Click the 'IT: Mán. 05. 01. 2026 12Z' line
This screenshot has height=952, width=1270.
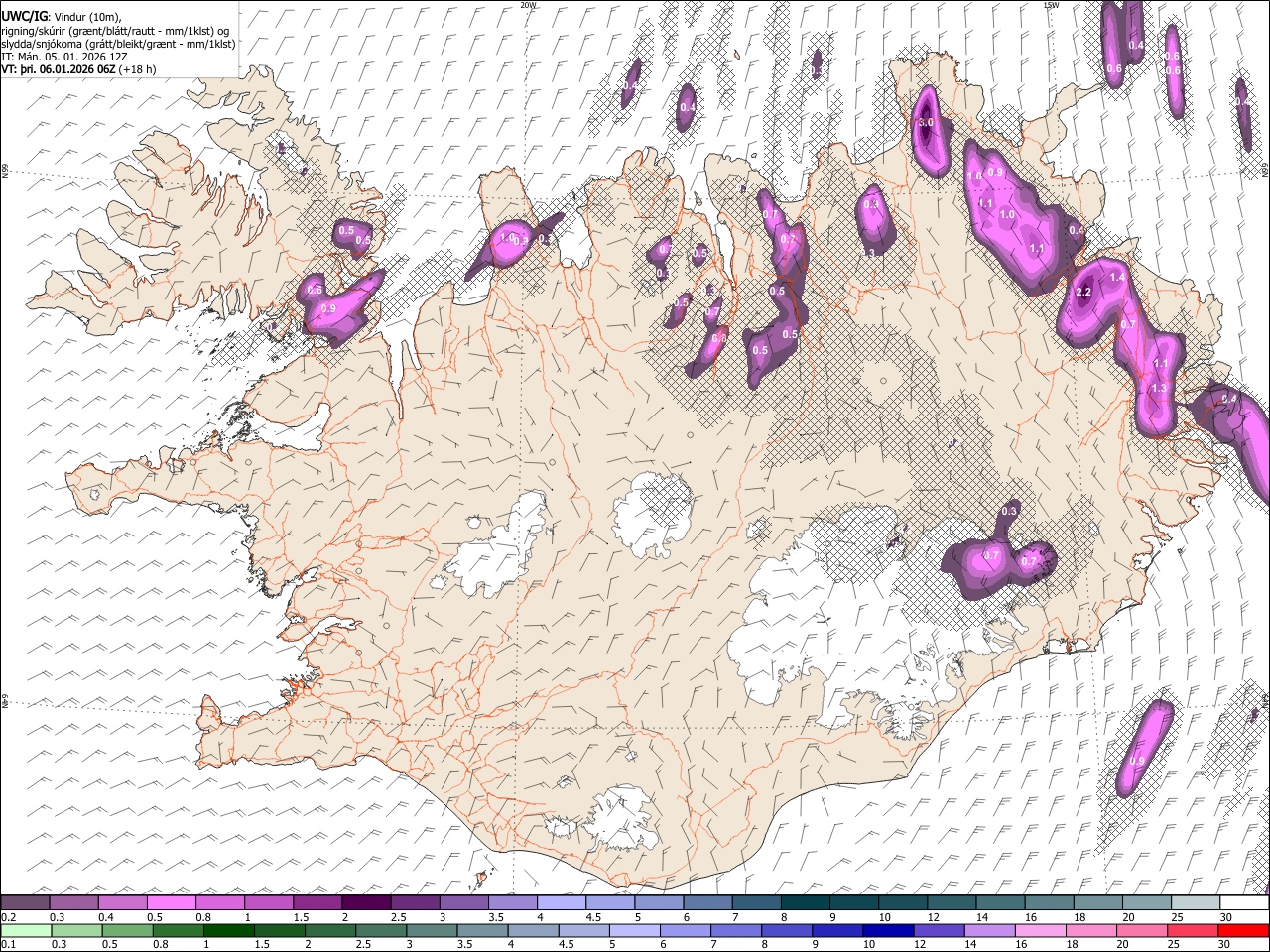64,57
